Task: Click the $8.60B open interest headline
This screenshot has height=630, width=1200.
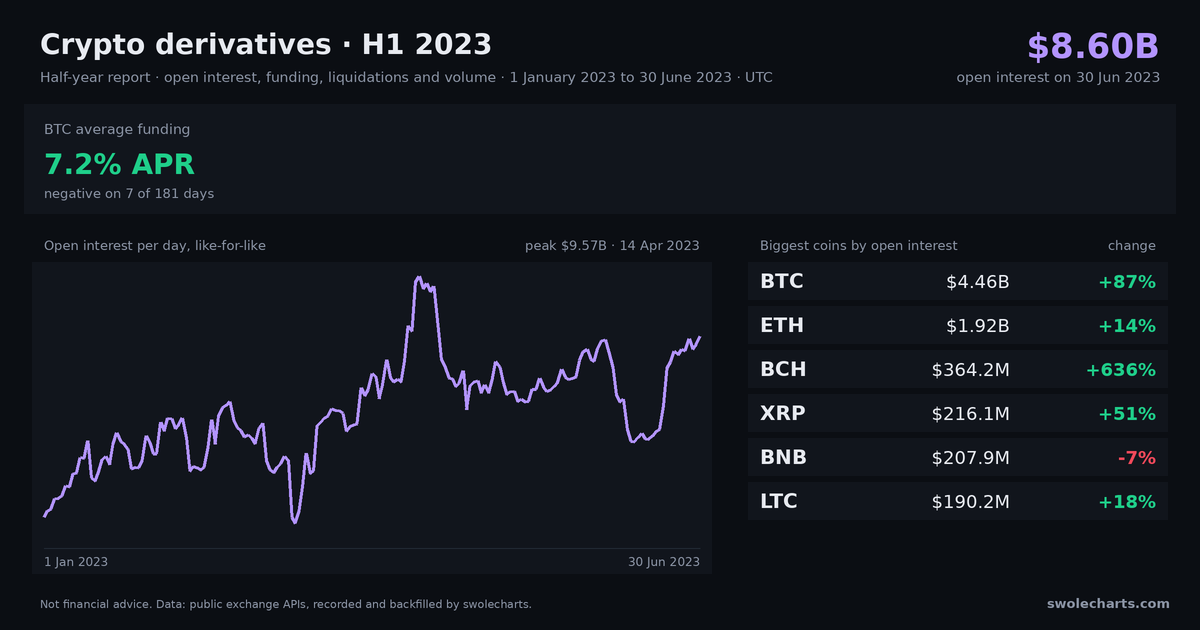Action: click(1093, 46)
